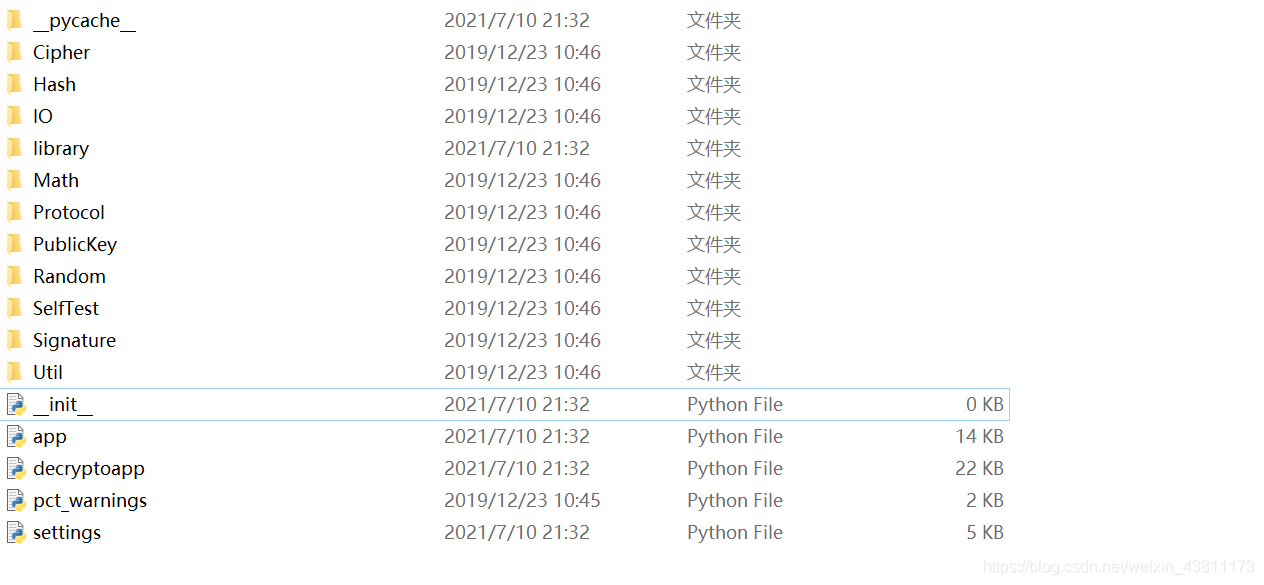1264x585 pixels.
Task: Click the Python file icon beside app
Action: coord(16,436)
